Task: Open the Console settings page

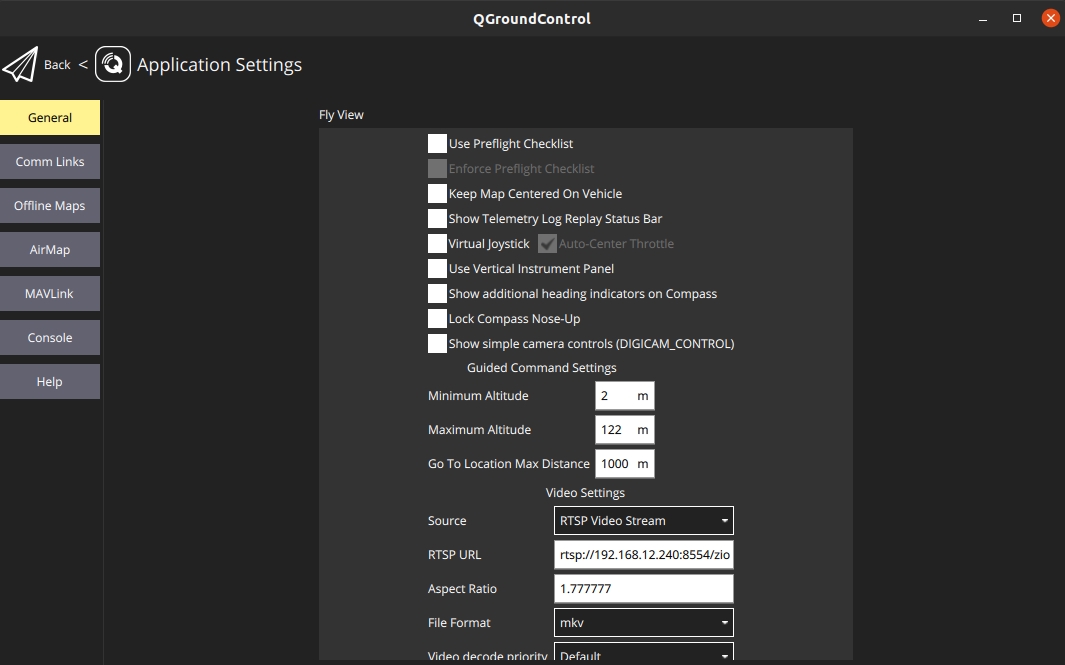Action: tap(50, 338)
